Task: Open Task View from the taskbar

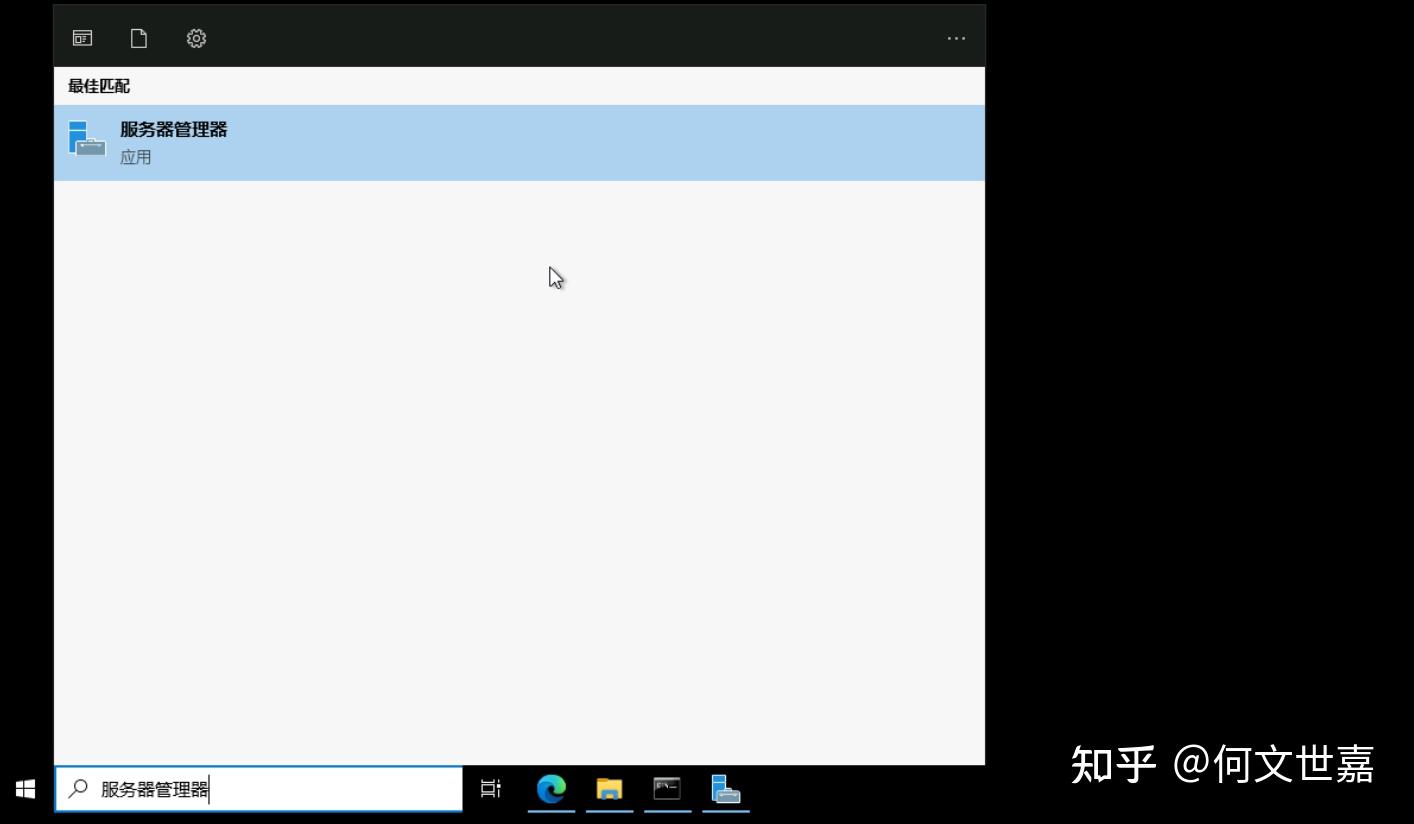Action: point(490,789)
